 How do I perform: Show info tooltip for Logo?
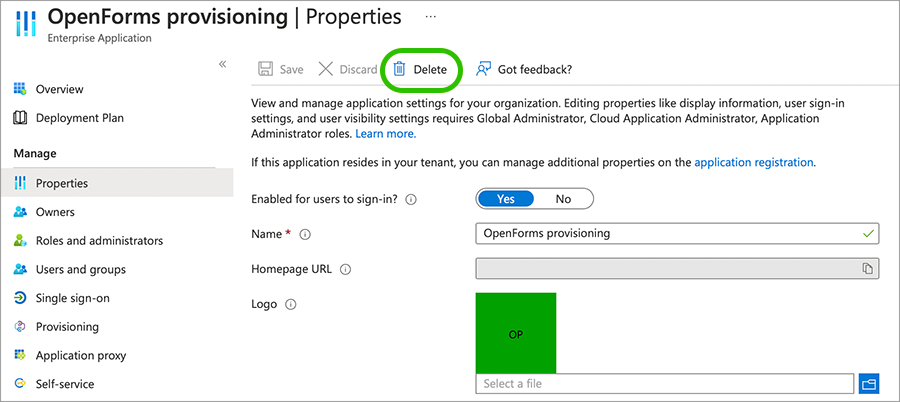point(293,304)
